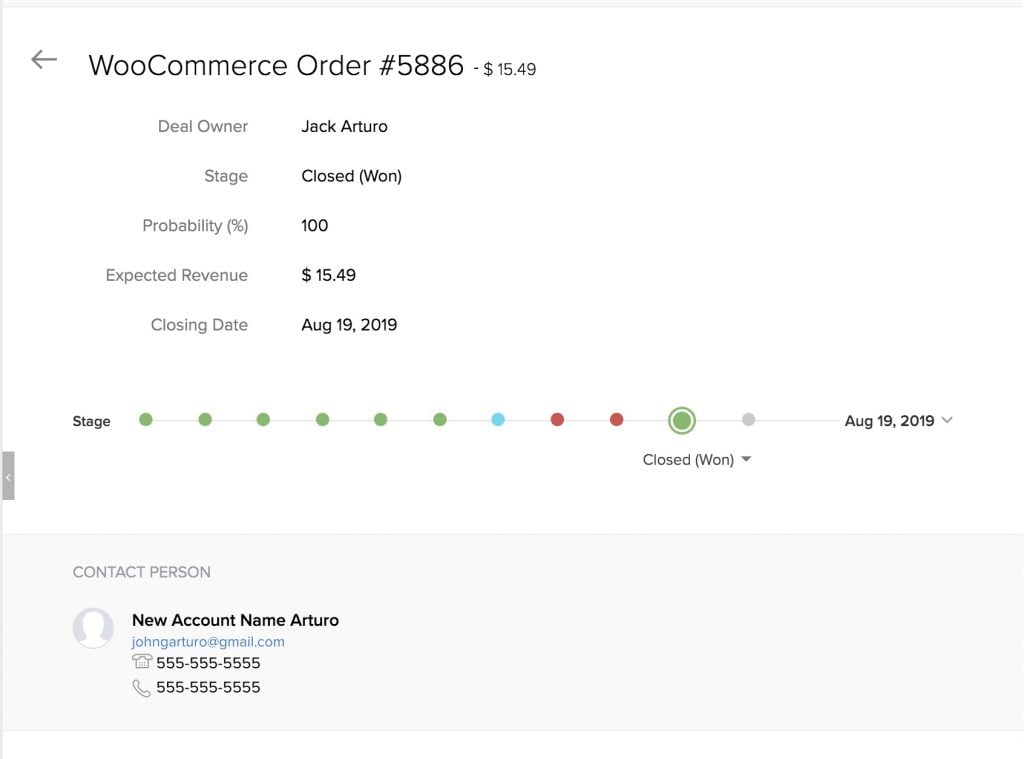Expand the left sidebar using the side handle
This screenshot has height=759, width=1024.
click(x=8, y=476)
